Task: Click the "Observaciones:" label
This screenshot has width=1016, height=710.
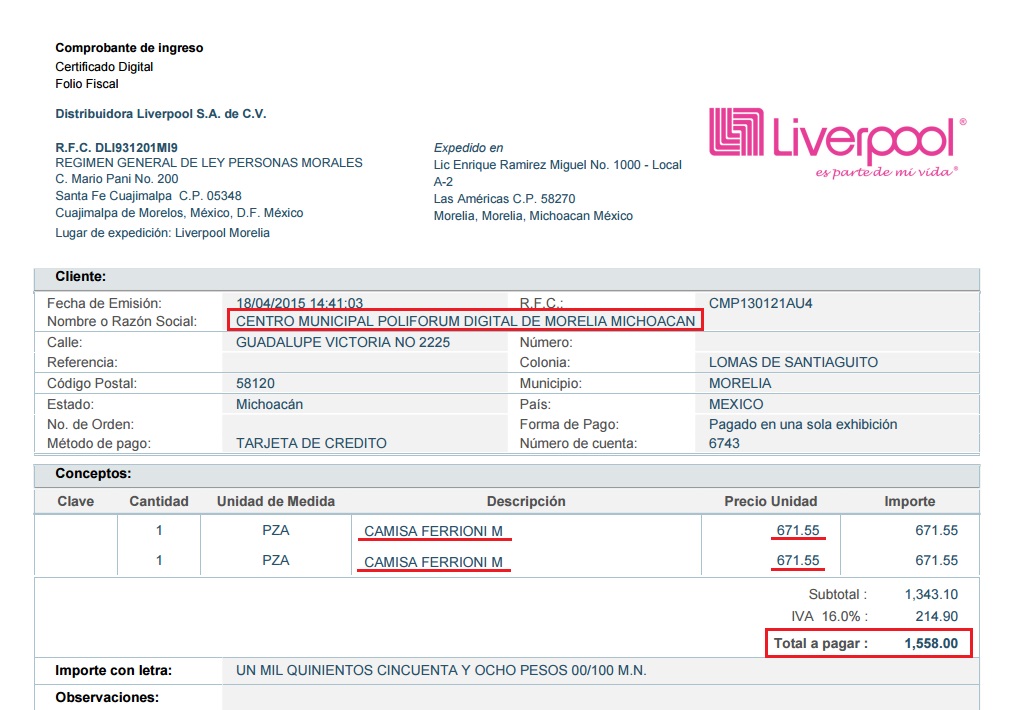Action: coord(107,698)
